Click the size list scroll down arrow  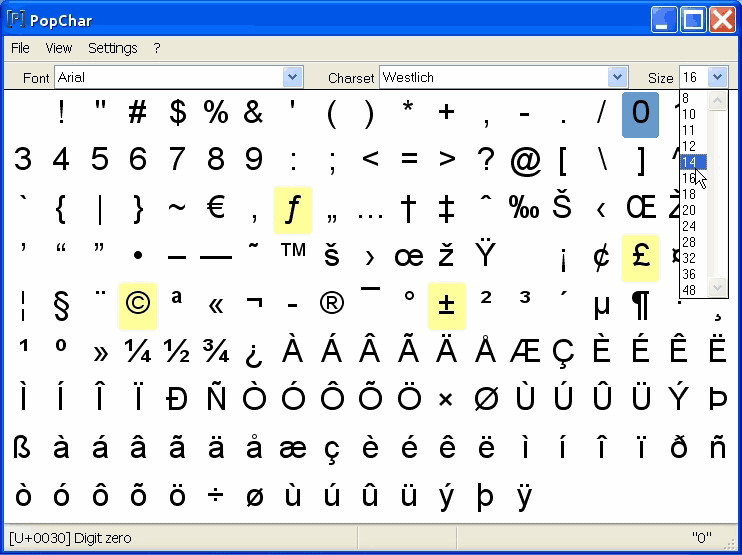click(x=717, y=287)
